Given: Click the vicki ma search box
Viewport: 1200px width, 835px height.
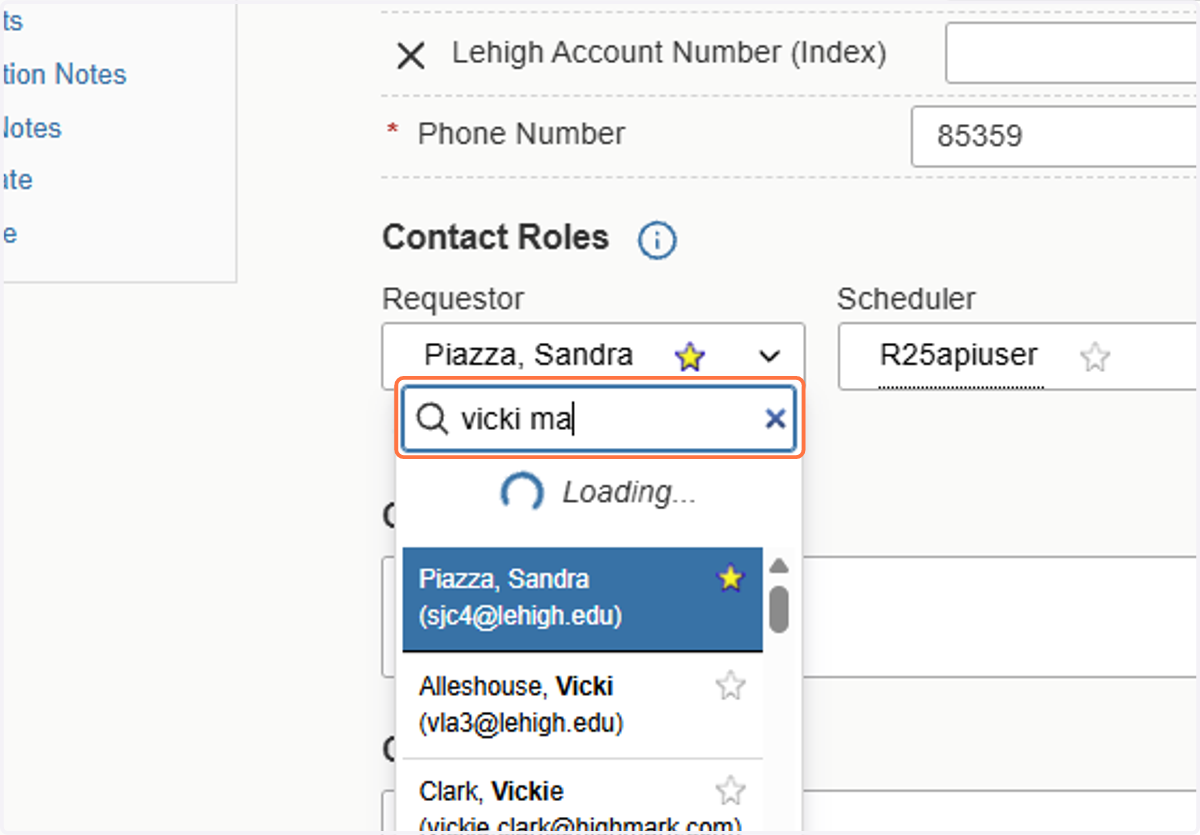Looking at the screenshot, I should (599, 419).
